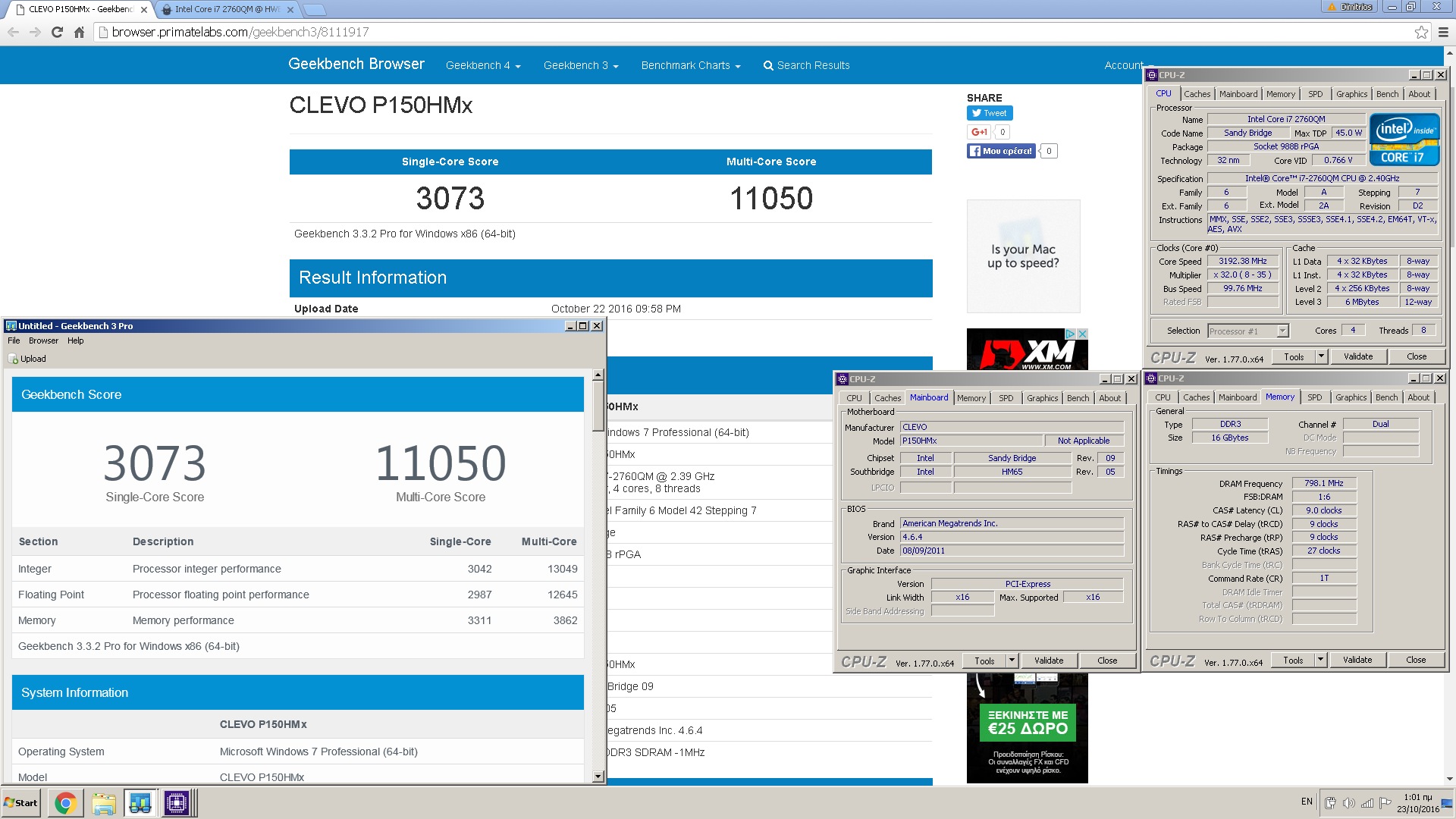This screenshot has height=819, width=1456.
Task: Open the Browser menu in Geekbench 3 Pro
Action: coord(43,340)
